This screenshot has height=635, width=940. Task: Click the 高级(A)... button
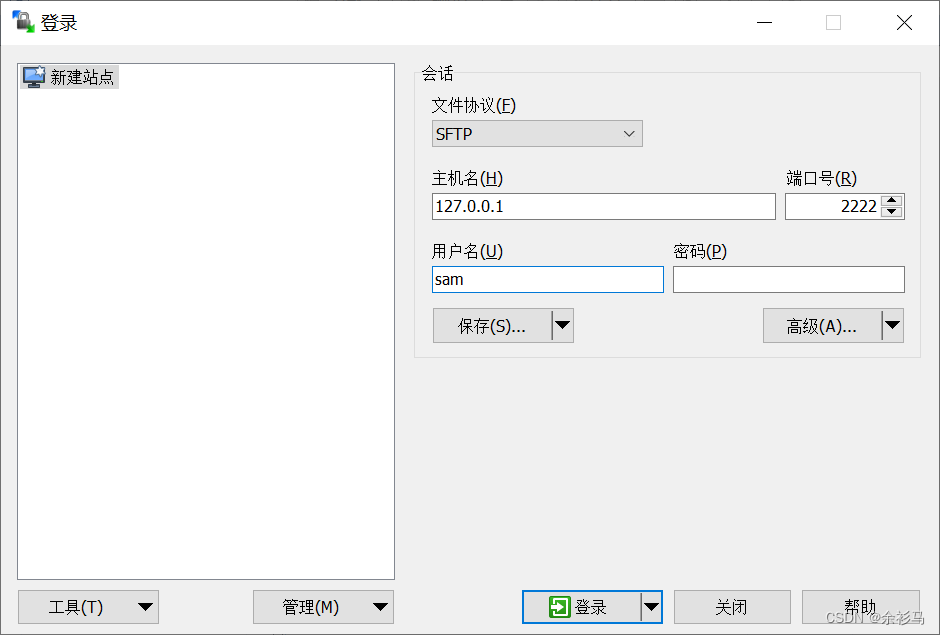822,326
